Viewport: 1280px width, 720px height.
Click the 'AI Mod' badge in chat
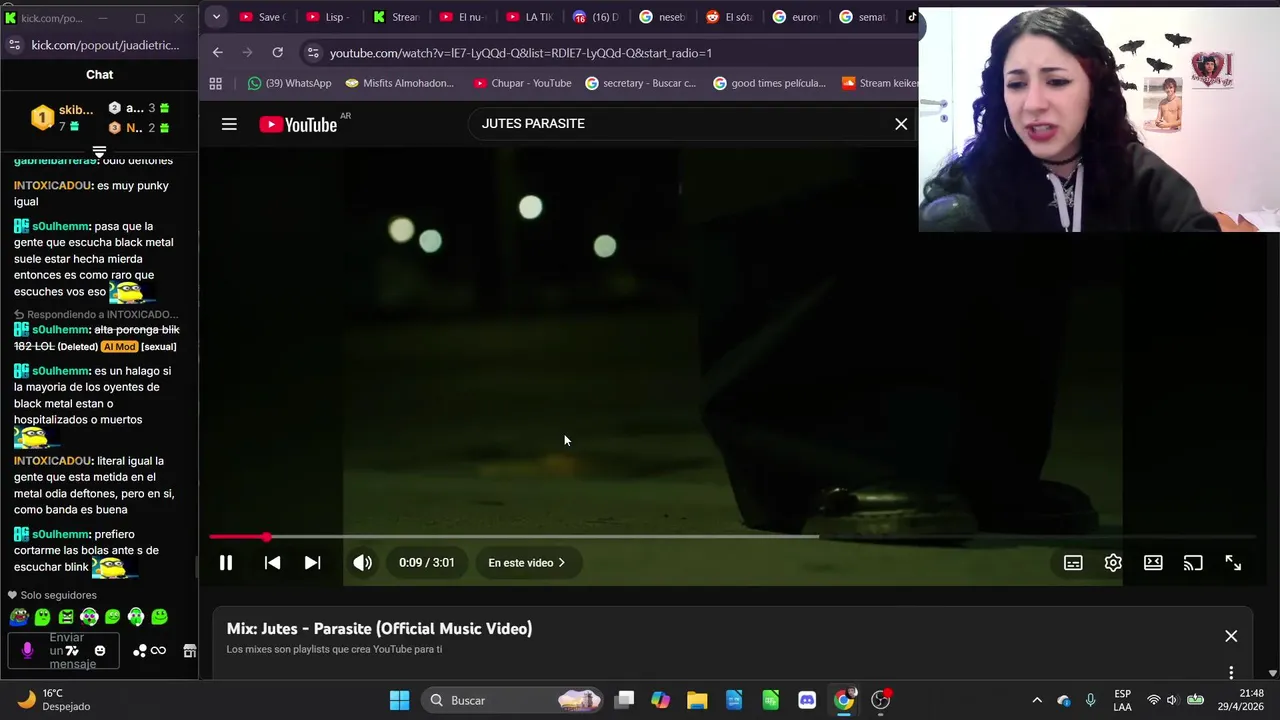pos(119,346)
